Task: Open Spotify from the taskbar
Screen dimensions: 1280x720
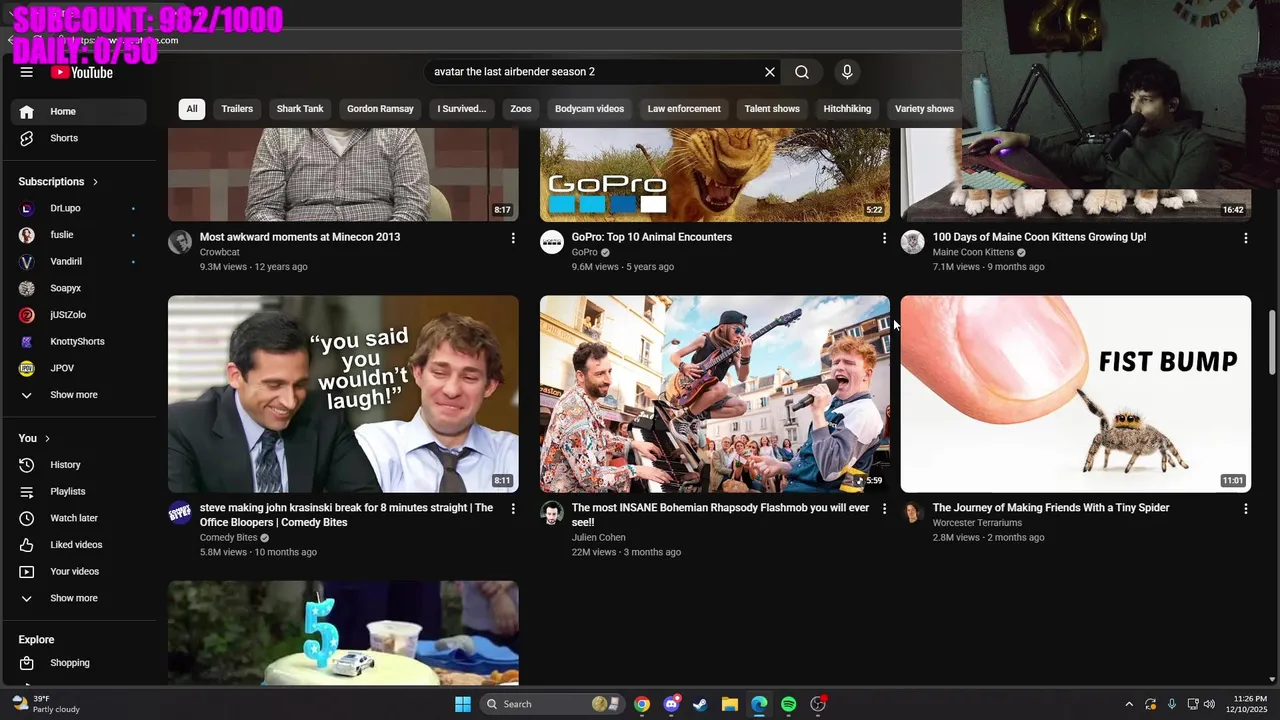Action: click(x=788, y=704)
